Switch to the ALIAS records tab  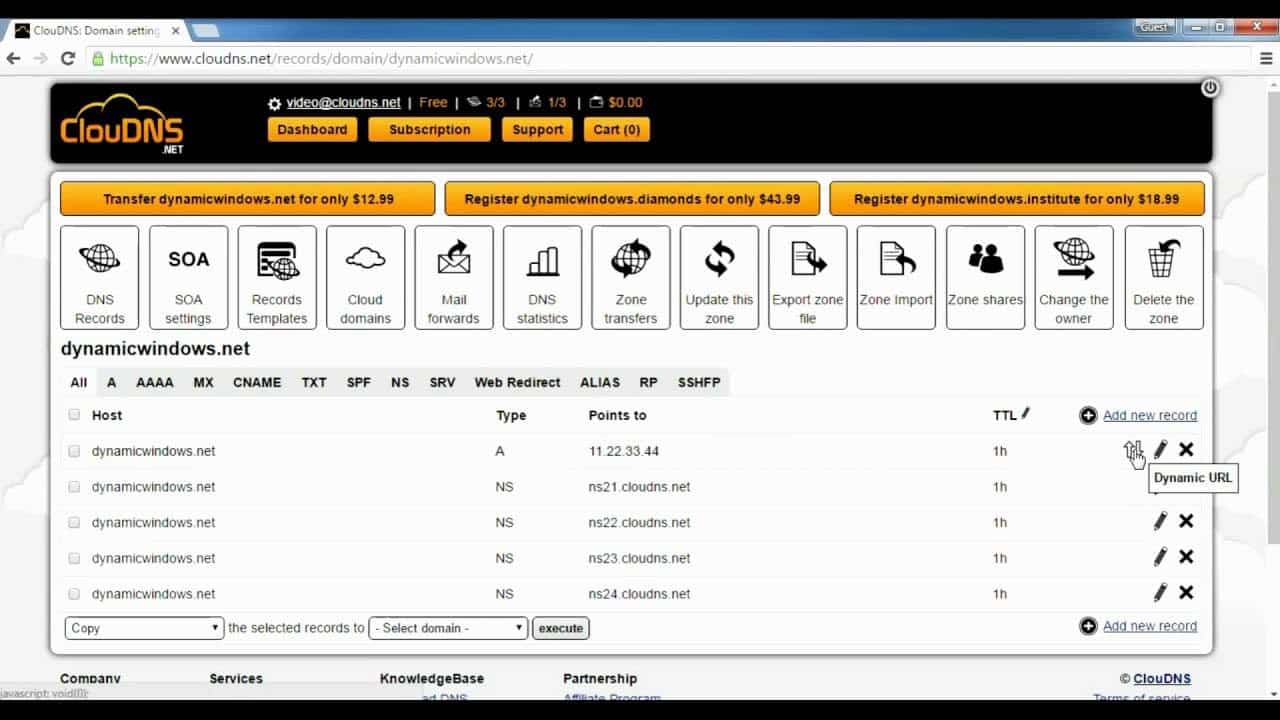(x=600, y=382)
